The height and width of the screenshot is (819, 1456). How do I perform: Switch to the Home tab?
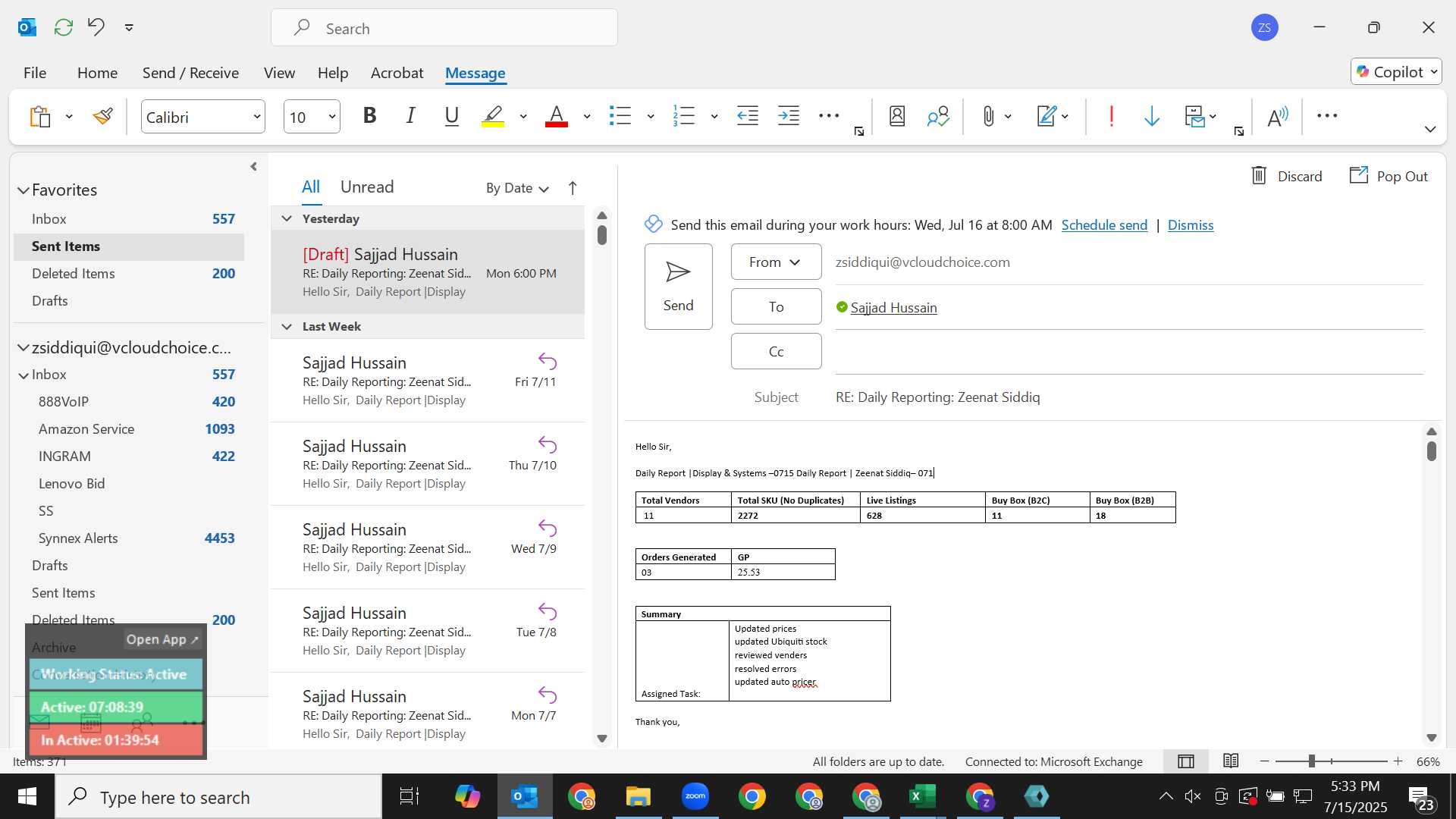[97, 73]
